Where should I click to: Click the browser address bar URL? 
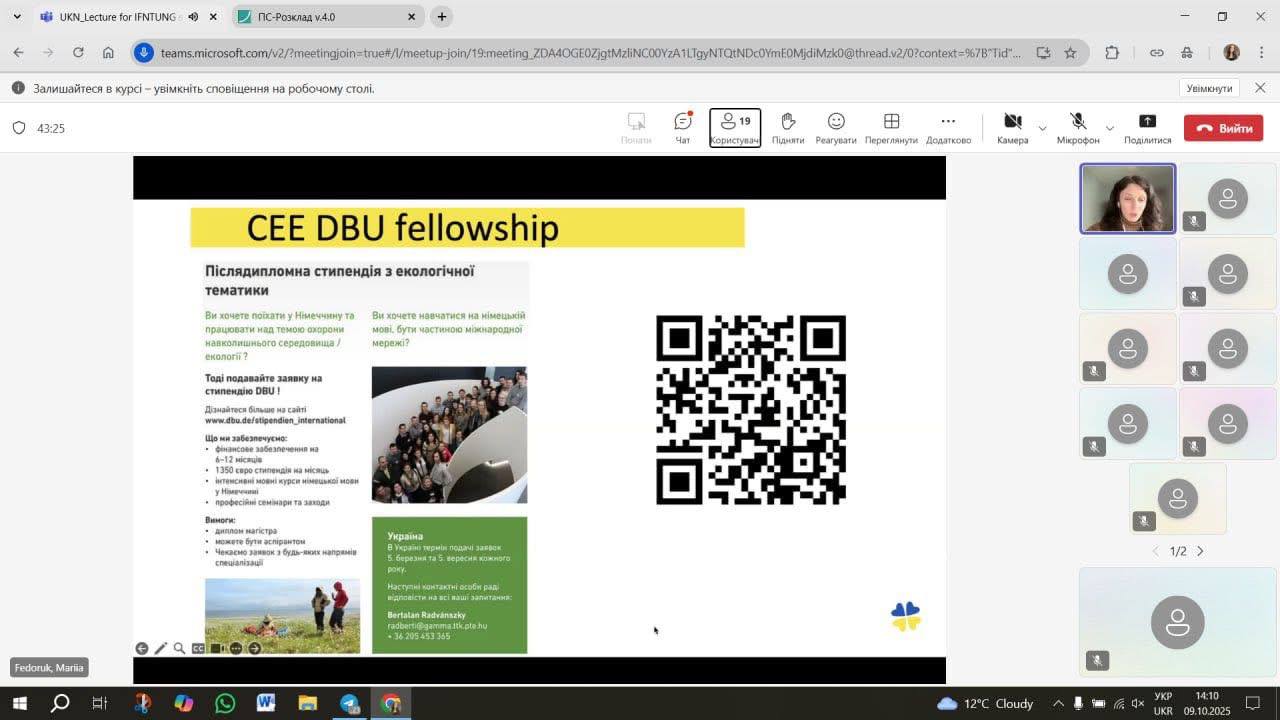pos(590,53)
